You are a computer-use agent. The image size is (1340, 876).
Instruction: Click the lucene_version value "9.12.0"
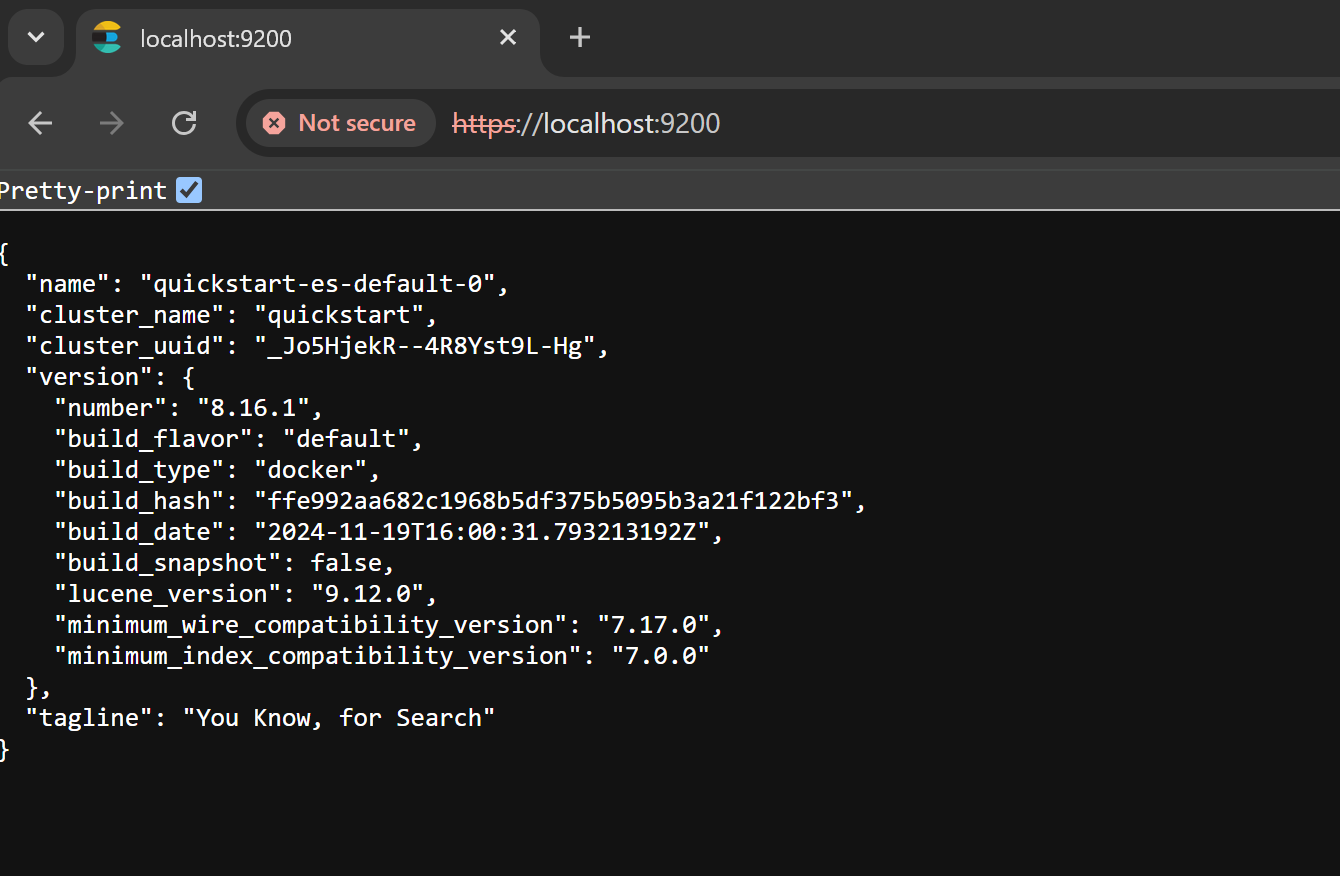click(367, 594)
